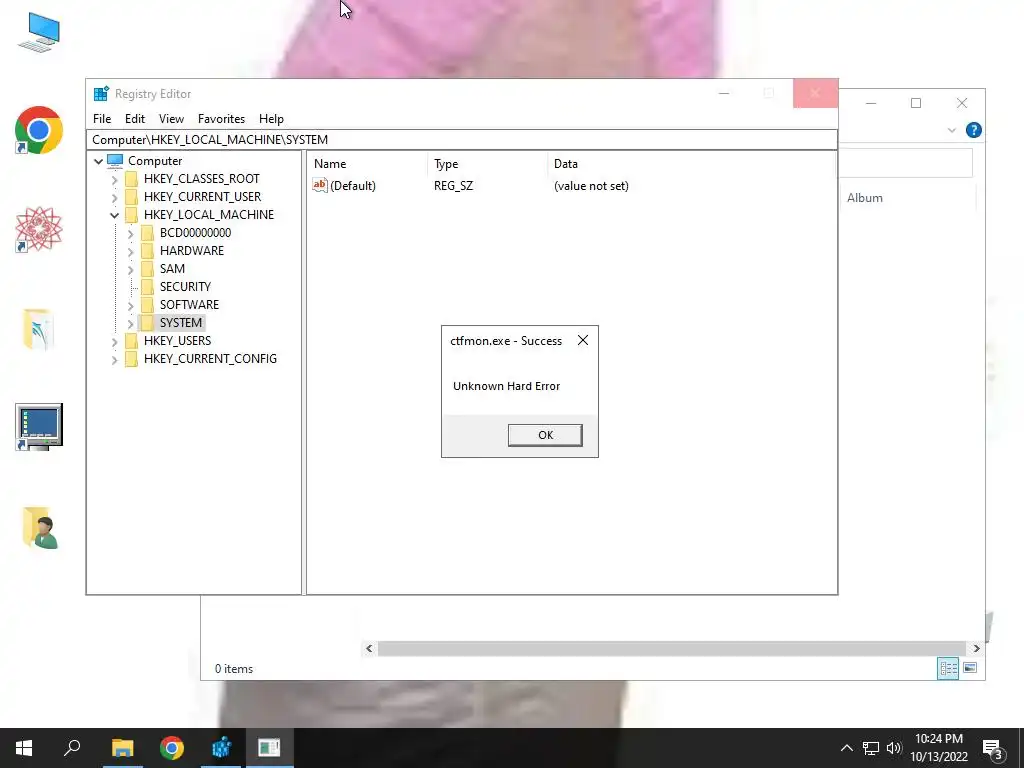Open the File menu
The image size is (1024, 768).
[x=102, y=119]
